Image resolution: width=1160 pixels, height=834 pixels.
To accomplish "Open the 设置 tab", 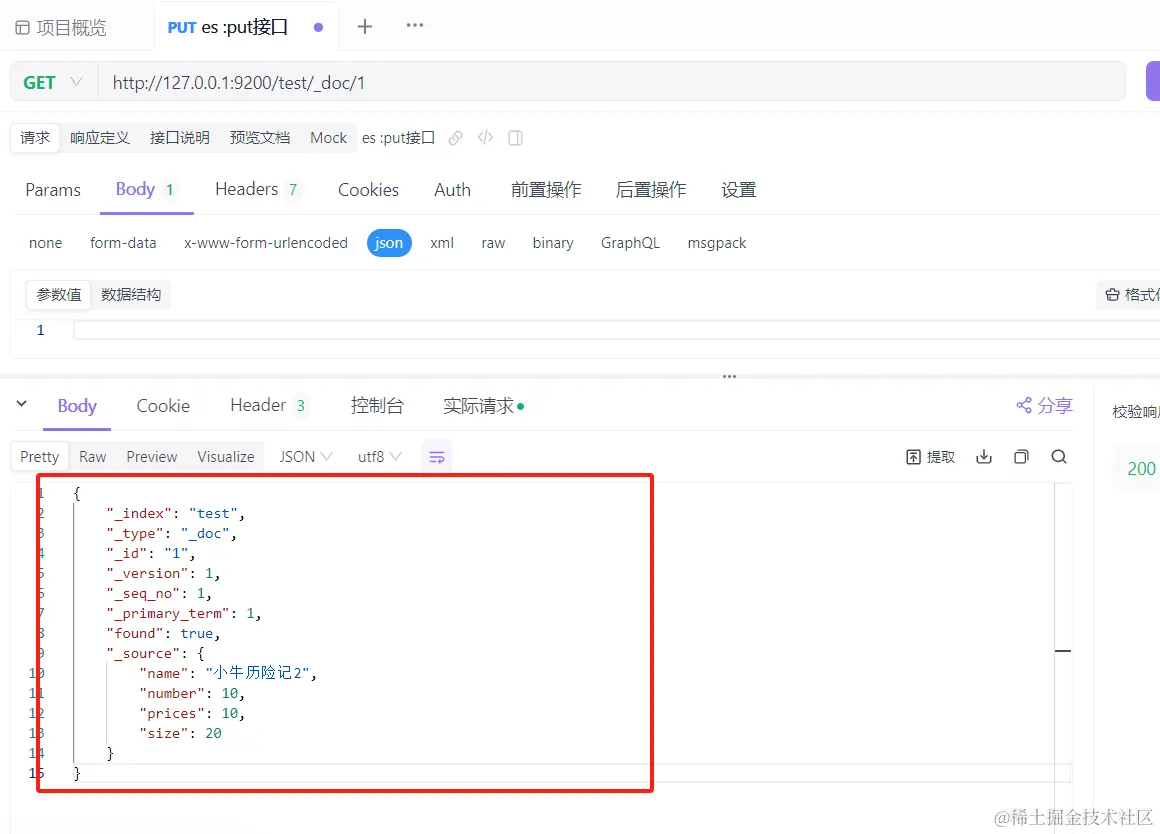I will tap(738, 189).
